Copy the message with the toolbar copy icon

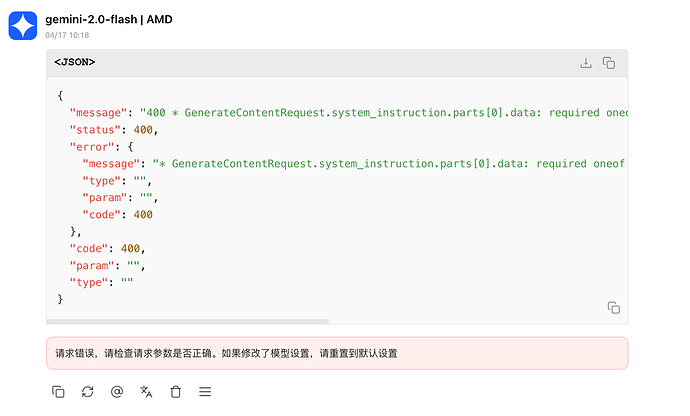(x=58, y=391)
